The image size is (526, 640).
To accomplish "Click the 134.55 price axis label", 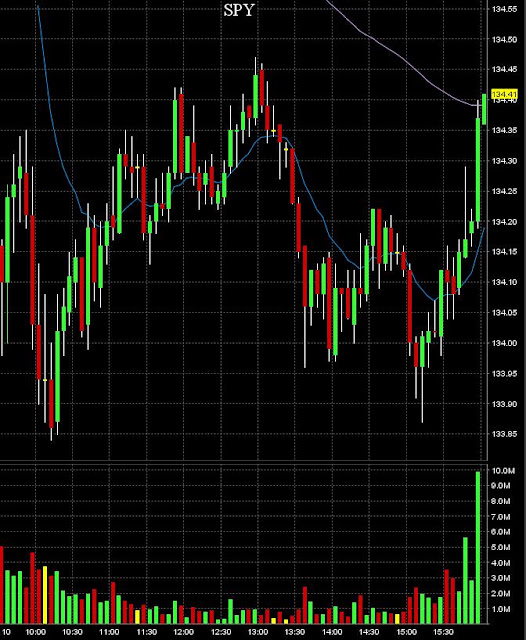I will click(504, 9).
